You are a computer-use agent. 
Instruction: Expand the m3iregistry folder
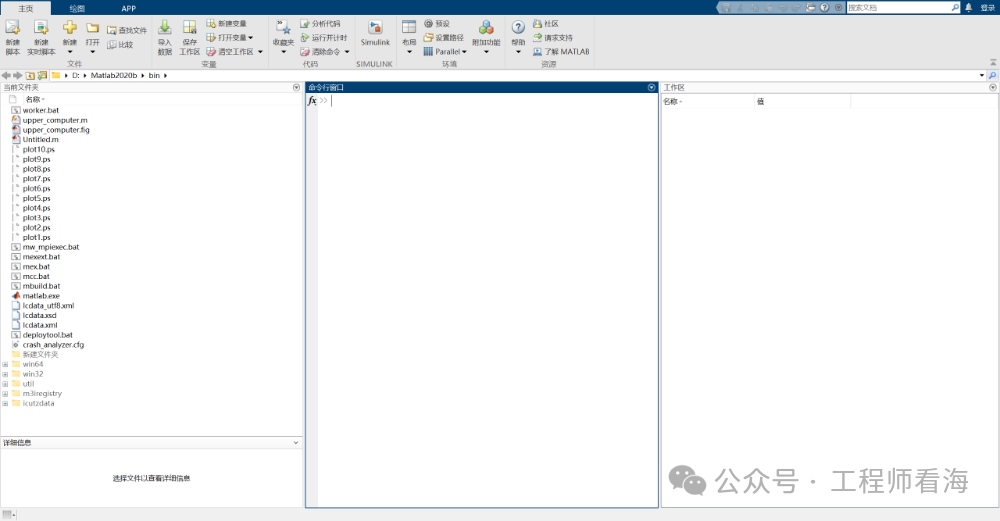coord(5,394)
